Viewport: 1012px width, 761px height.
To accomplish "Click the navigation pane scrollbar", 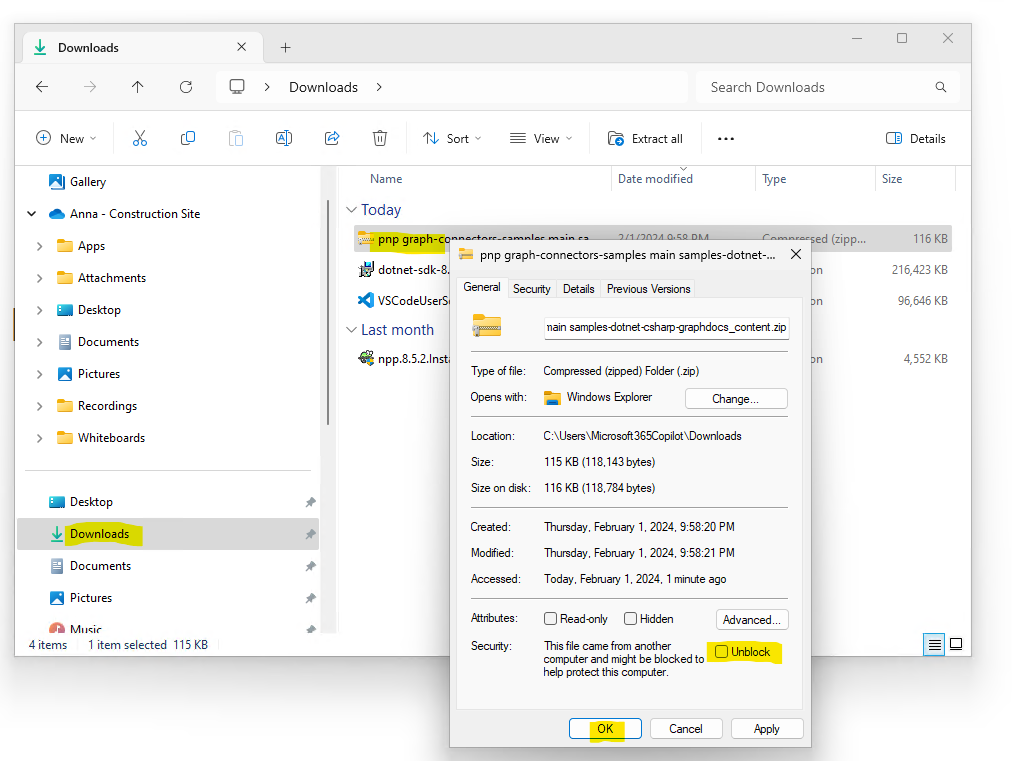I will pyautogui.click(x=328, y=312).
